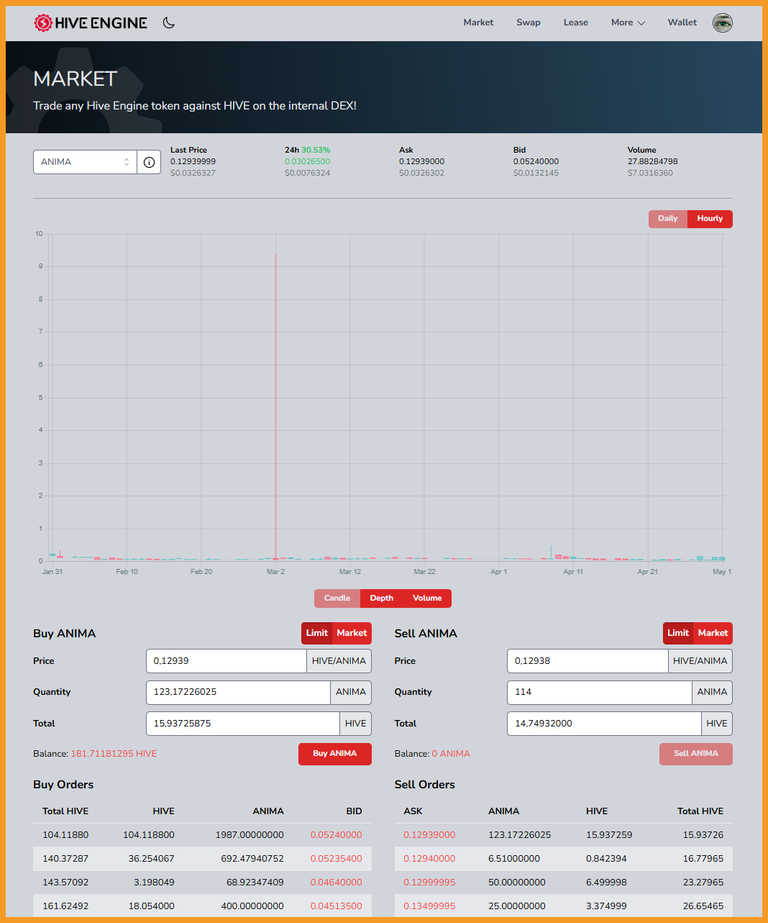The height and width of the screenshot is (923, 768).
Task: Open the Market nav item
Action: point(478,22)
